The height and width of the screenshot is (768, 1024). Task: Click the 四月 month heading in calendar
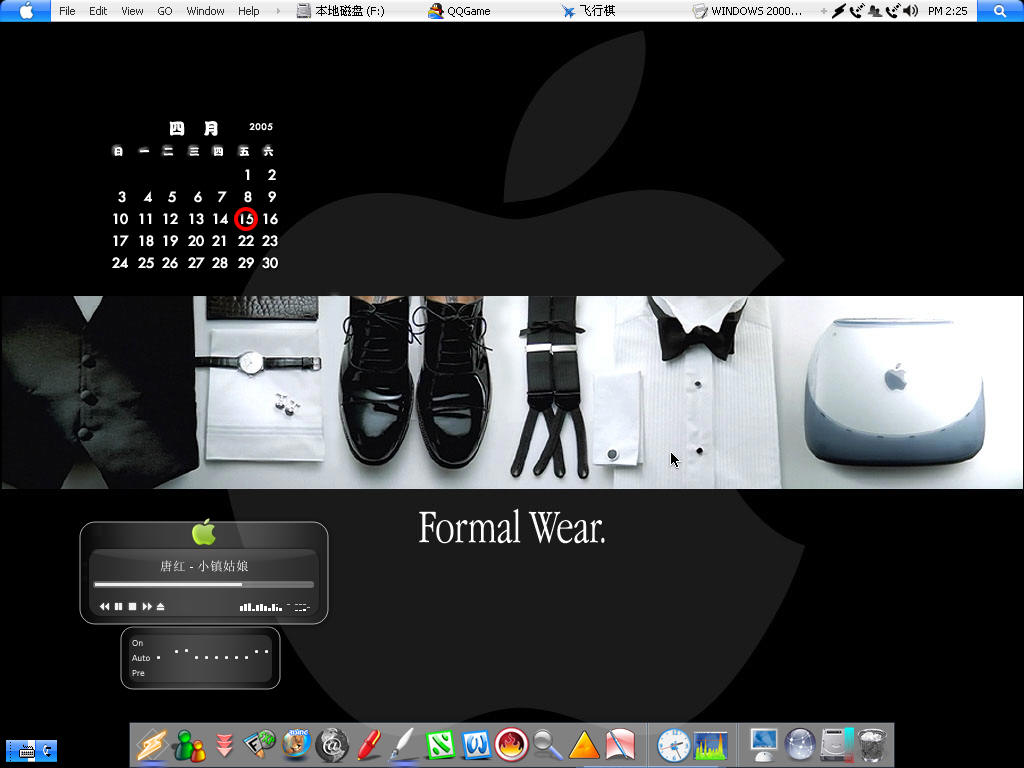coord(194,128)
